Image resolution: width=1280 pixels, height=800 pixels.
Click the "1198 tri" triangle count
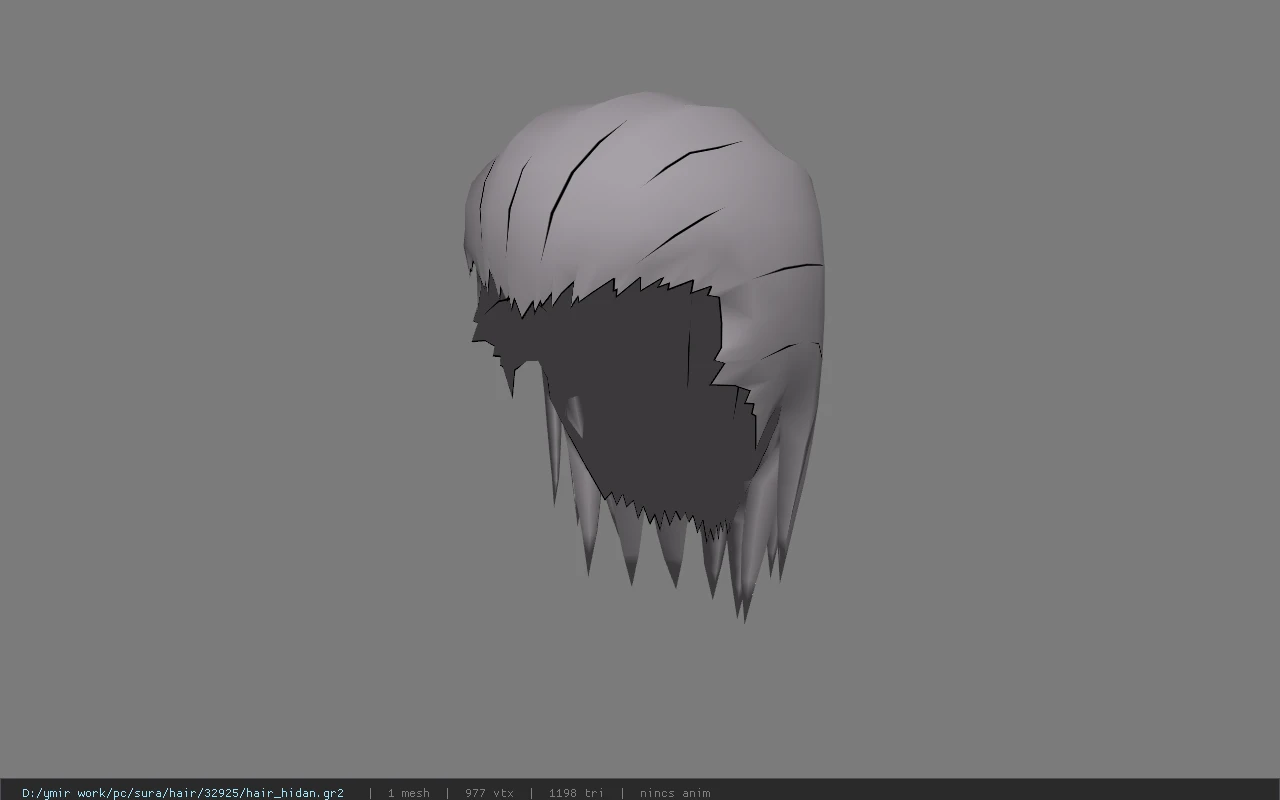[x=576, y=793]
